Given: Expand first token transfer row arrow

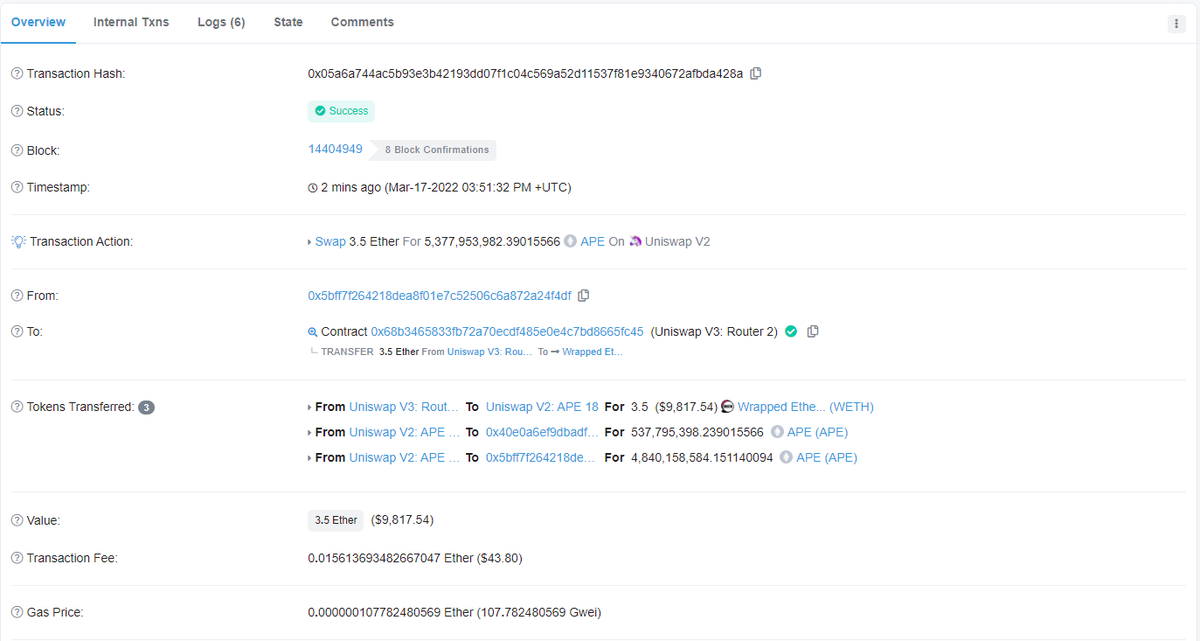Looking at the screenshot, I should (x=310, y=407).
